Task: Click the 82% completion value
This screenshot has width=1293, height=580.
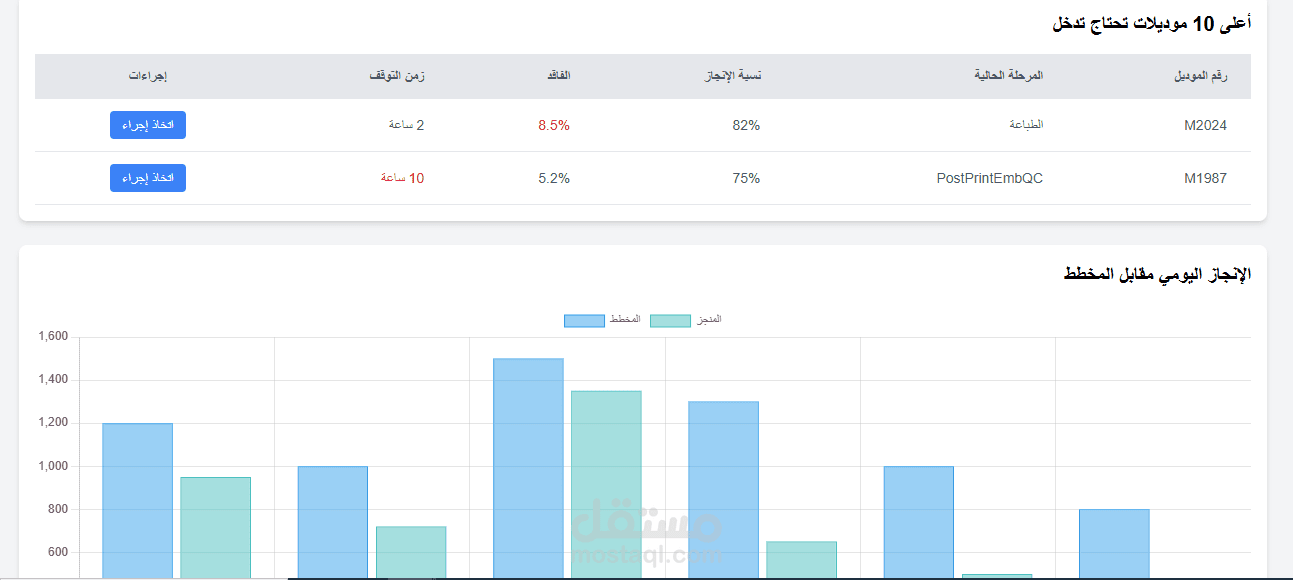Action: click(746, 125)
